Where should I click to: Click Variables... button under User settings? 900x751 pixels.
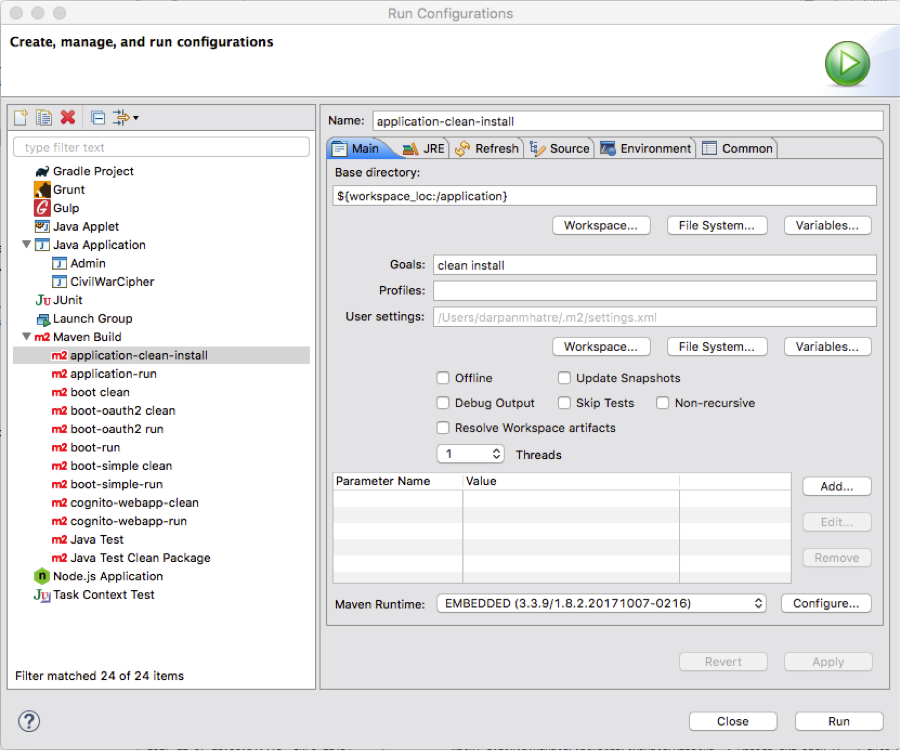[x=827, y=347]
